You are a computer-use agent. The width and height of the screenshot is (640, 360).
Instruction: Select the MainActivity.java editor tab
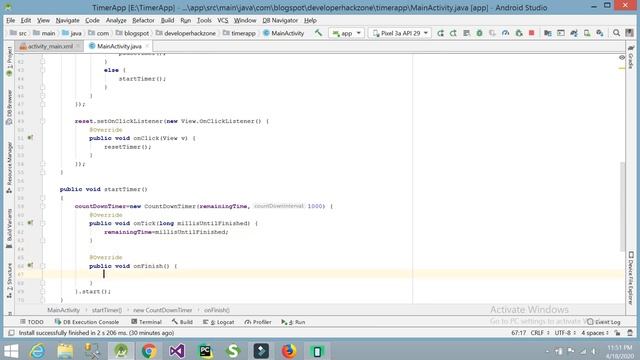(119, 46)
